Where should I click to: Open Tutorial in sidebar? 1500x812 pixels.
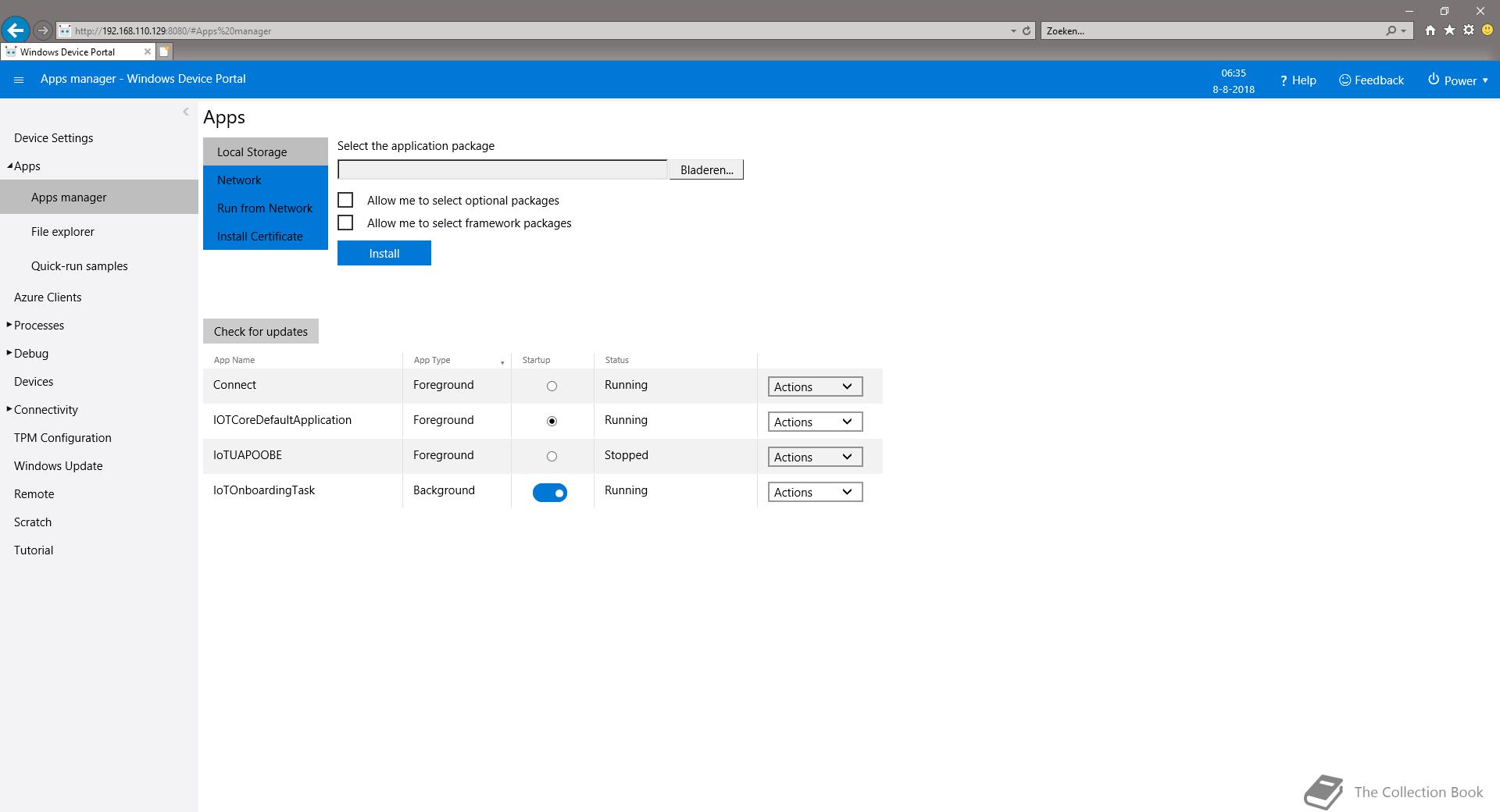[x=34, y=550]
